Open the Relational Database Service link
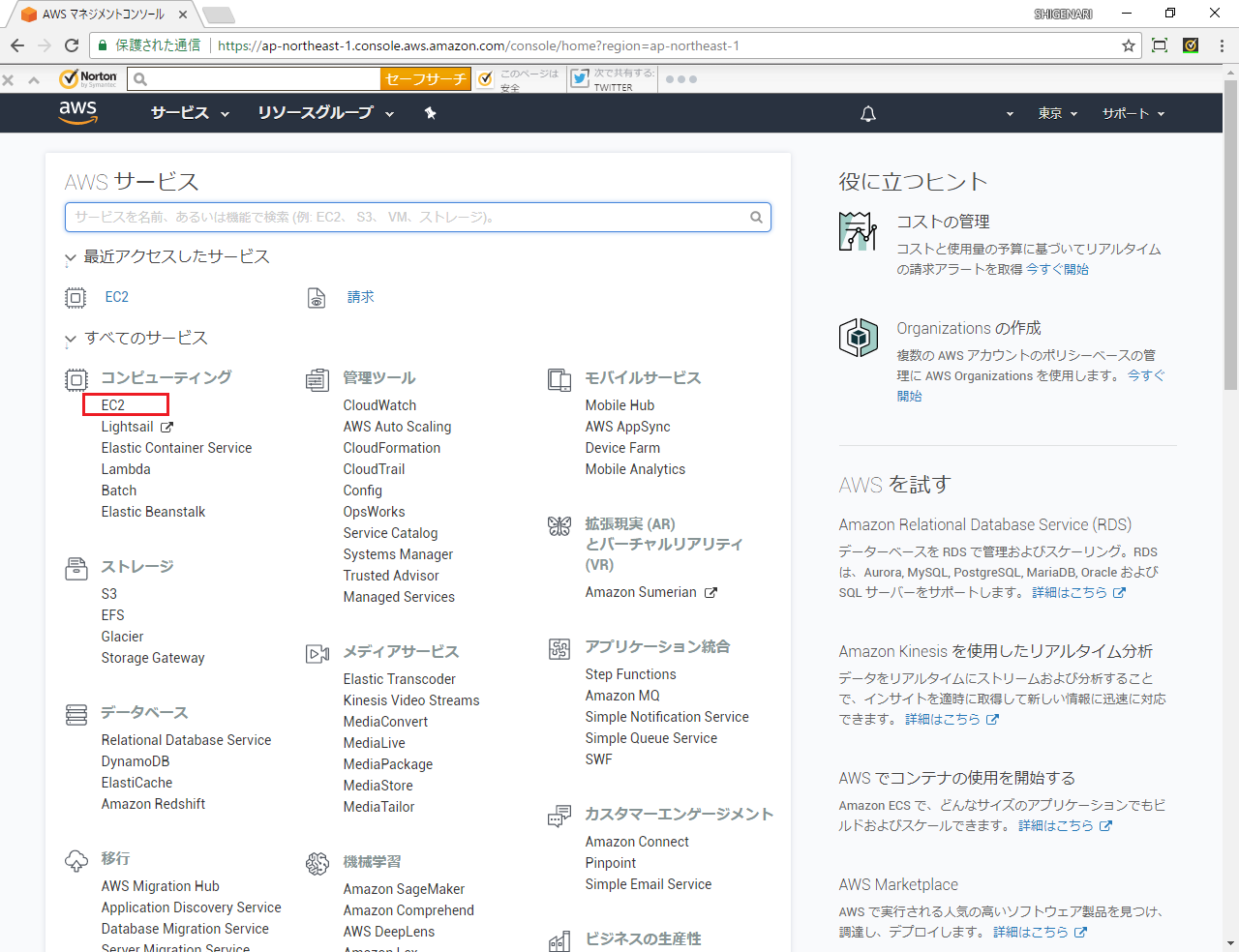 pos(186,740)
